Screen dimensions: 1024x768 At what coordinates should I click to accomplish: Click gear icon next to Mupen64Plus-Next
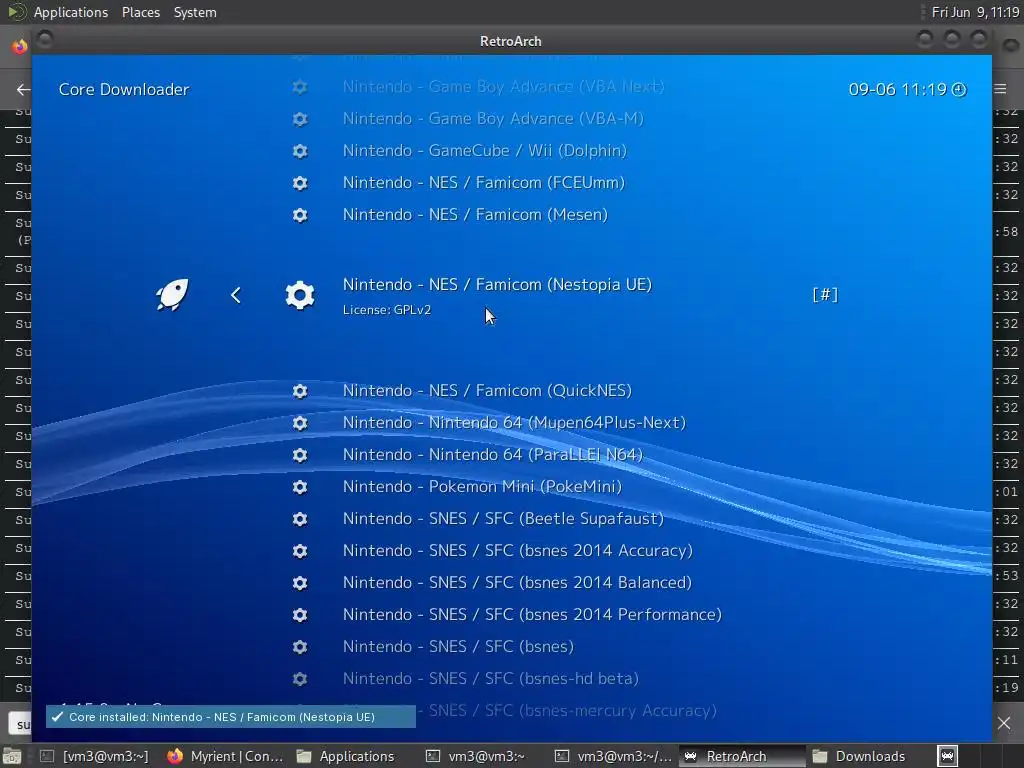tap(300, 423)
